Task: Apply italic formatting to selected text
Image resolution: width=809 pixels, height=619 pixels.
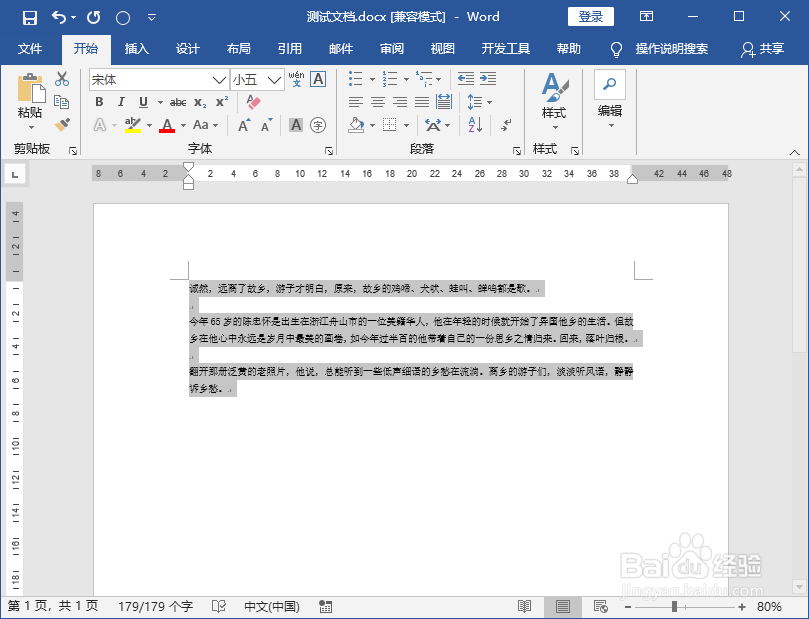Action: [x=121, y=101]
